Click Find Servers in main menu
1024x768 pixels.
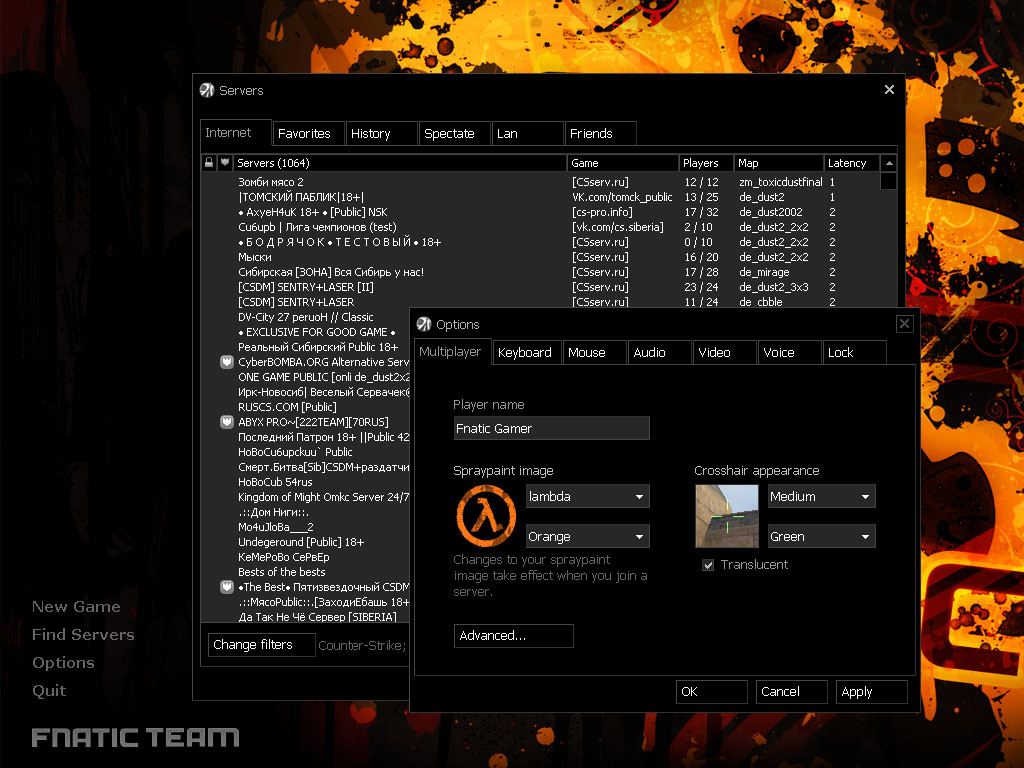click(x=84, y=635)
